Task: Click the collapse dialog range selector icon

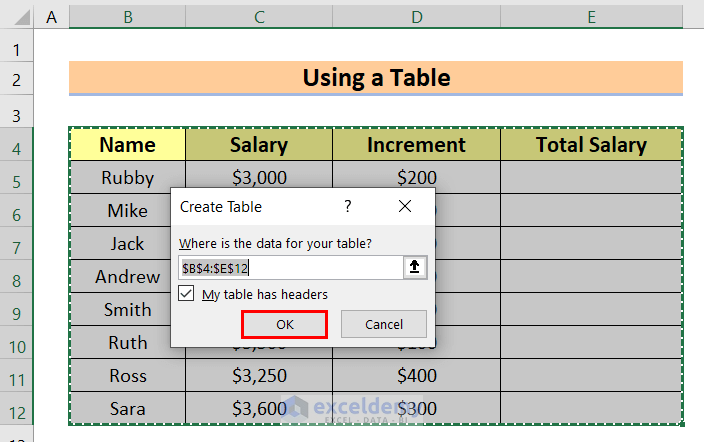Action: 414,267
